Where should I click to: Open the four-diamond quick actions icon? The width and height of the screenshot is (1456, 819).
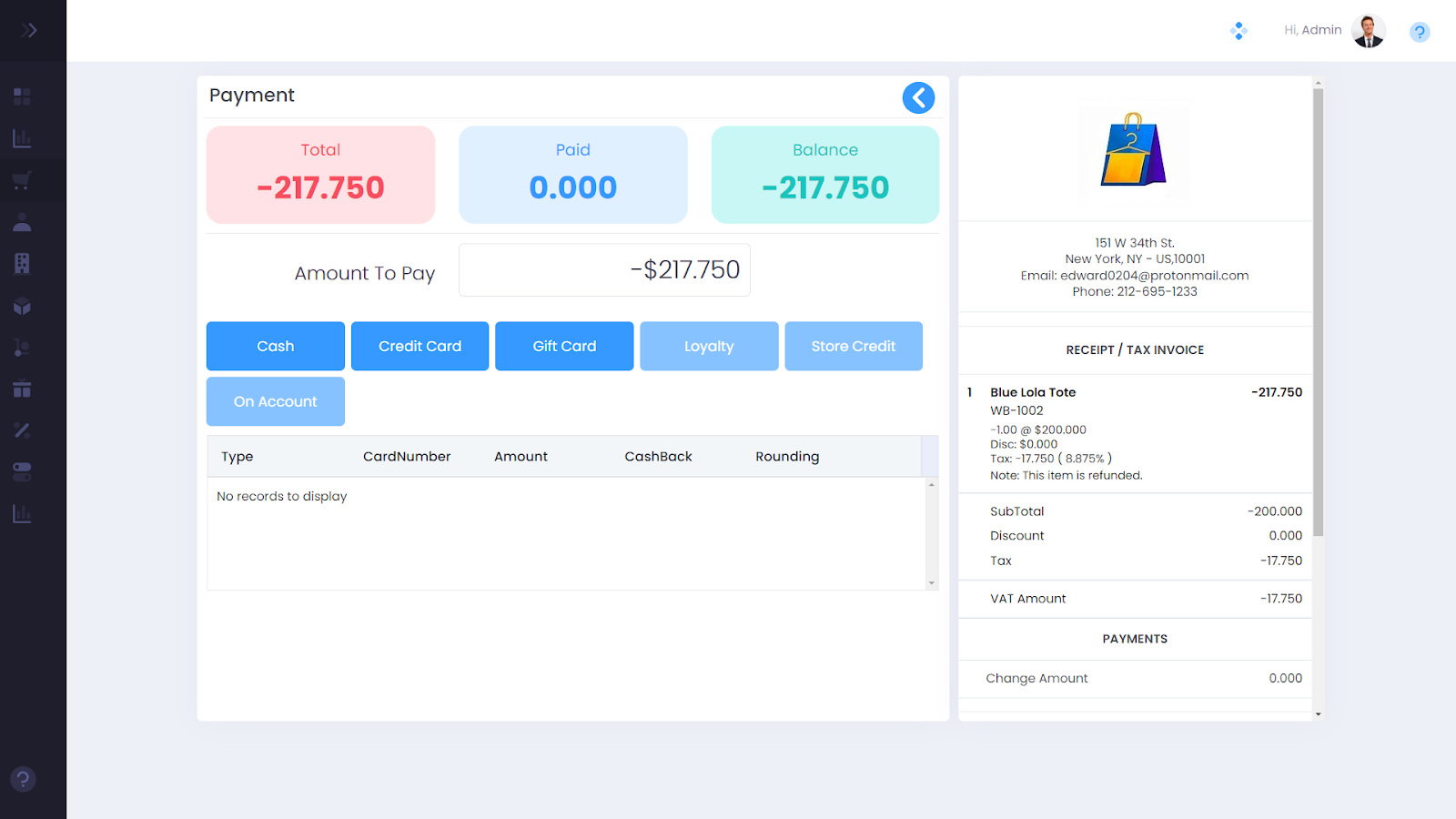tap(1239, 31)
